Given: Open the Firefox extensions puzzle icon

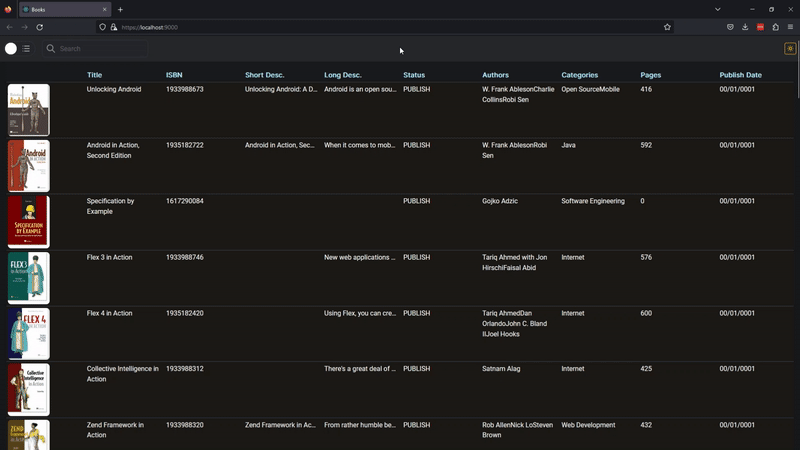Looking at the screenshot, I should point(776,27).
